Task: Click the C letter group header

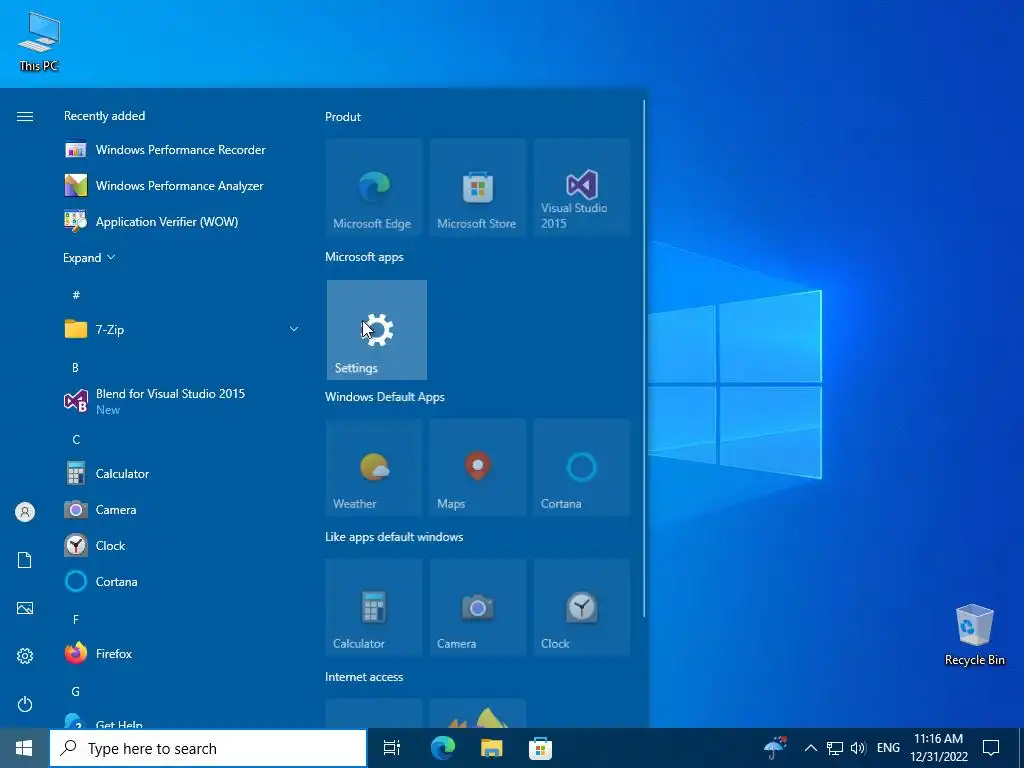Action: click(76, 440)
